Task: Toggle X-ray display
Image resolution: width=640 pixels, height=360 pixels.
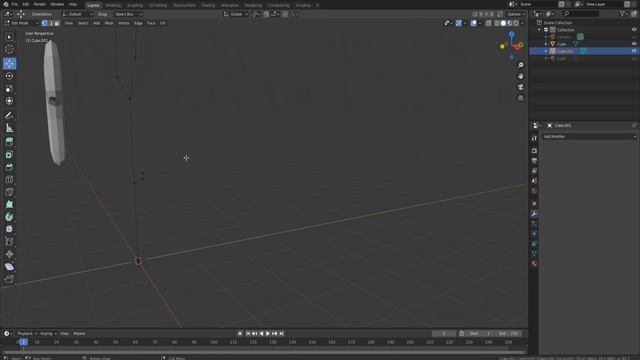Action: pyautogui.click(x=489, y=23)
